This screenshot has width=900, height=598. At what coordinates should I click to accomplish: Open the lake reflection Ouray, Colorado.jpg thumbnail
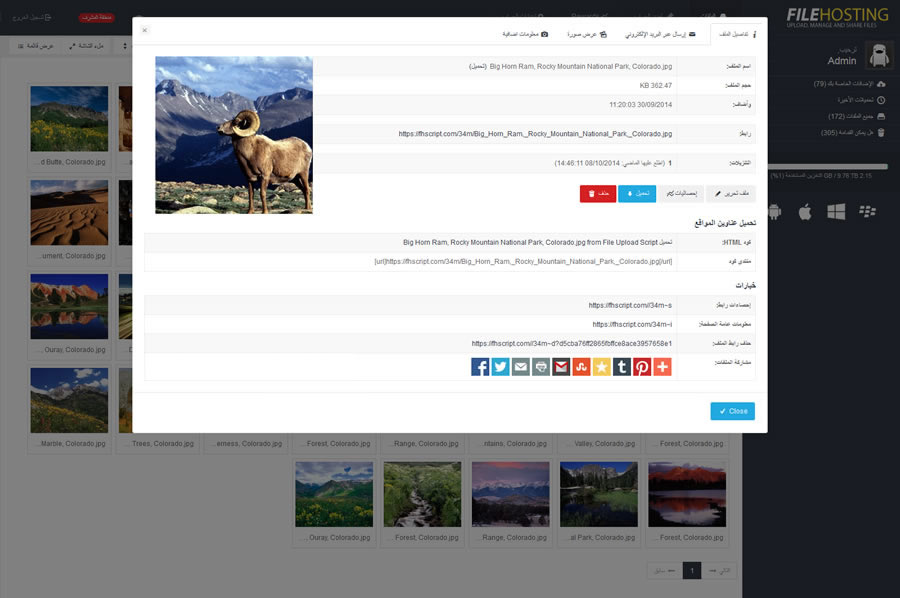point(69,306)
